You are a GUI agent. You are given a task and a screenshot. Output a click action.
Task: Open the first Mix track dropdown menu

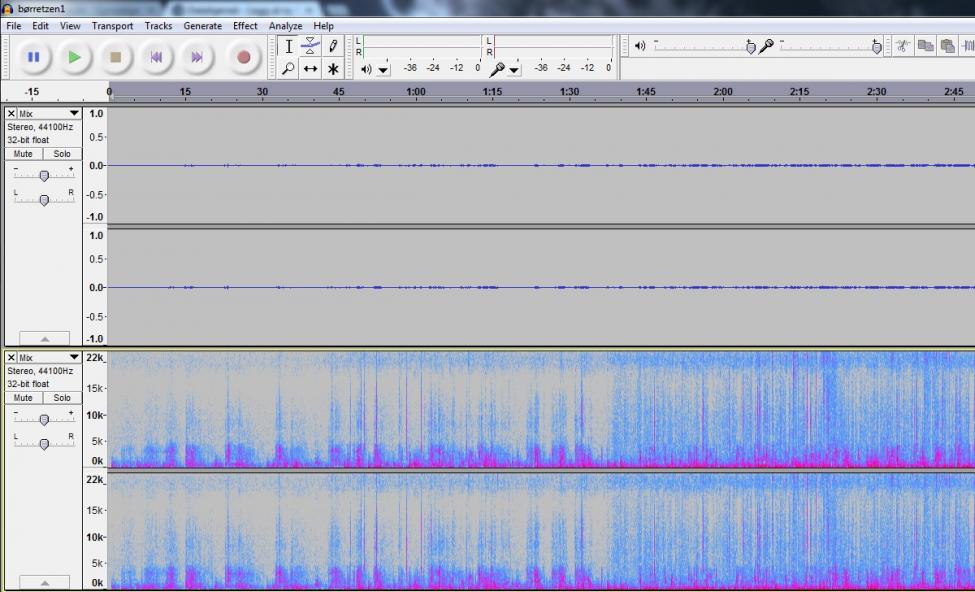[x=73, y=114]
